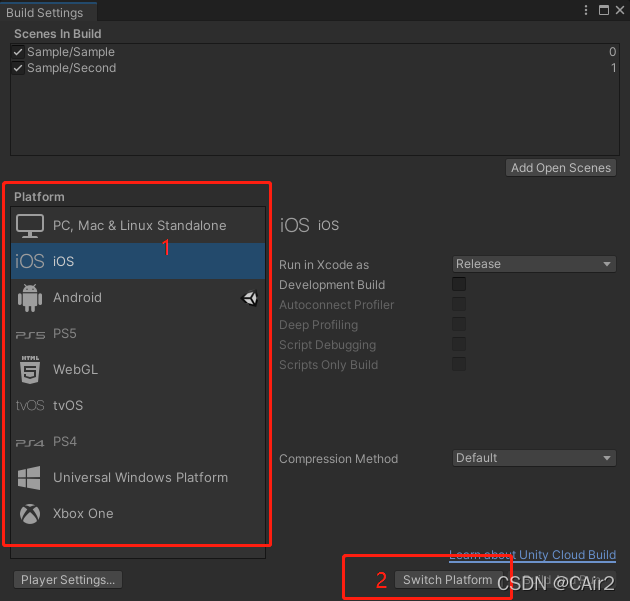Open the Learn about Unity Cloud Build link
The width and height of the screenshot is (630, 601).
[x=532, y=555]
